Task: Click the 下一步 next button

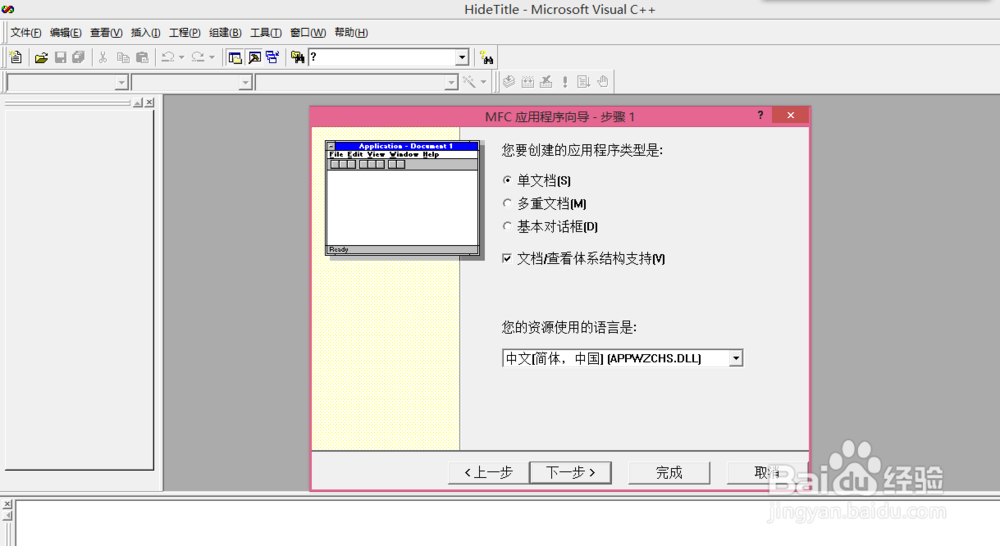Action: point(571,473)
